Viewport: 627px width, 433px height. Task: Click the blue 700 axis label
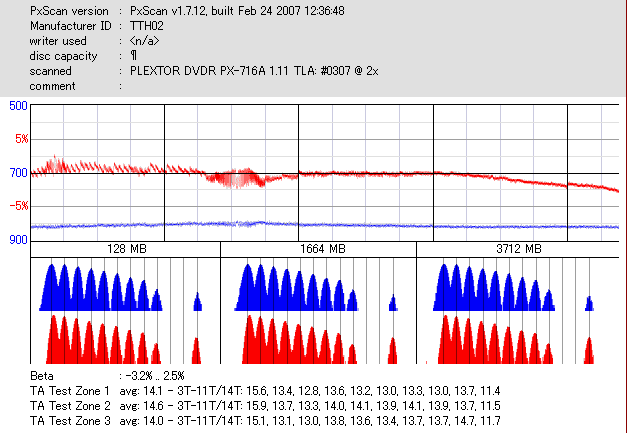[18, 173]
